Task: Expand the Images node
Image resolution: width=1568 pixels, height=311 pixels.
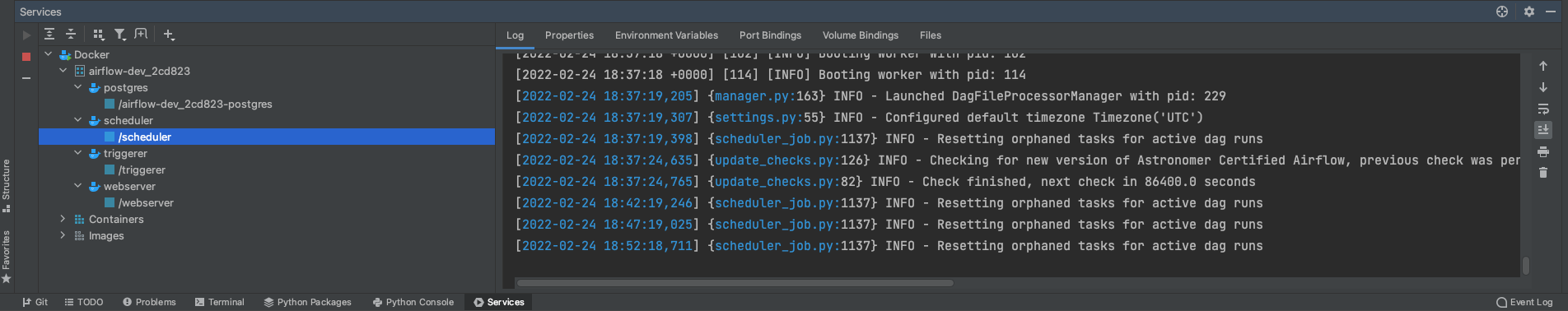Action: pyautogui.click(x=63, y=235)
